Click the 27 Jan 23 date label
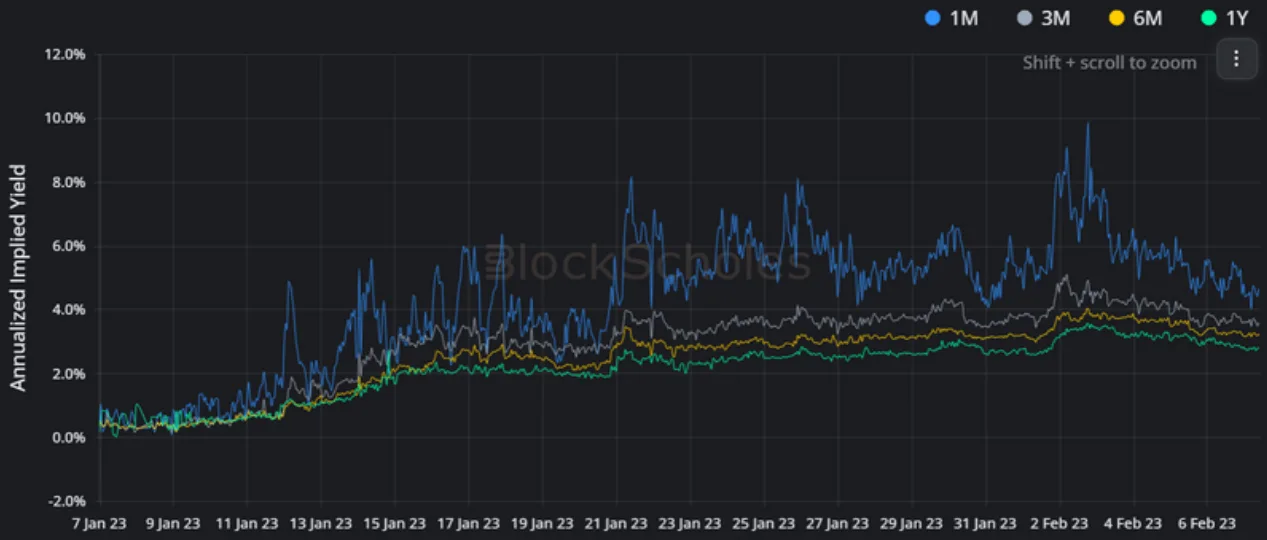Viewport: 1267px width, 540px height. (x=838, y=523)
